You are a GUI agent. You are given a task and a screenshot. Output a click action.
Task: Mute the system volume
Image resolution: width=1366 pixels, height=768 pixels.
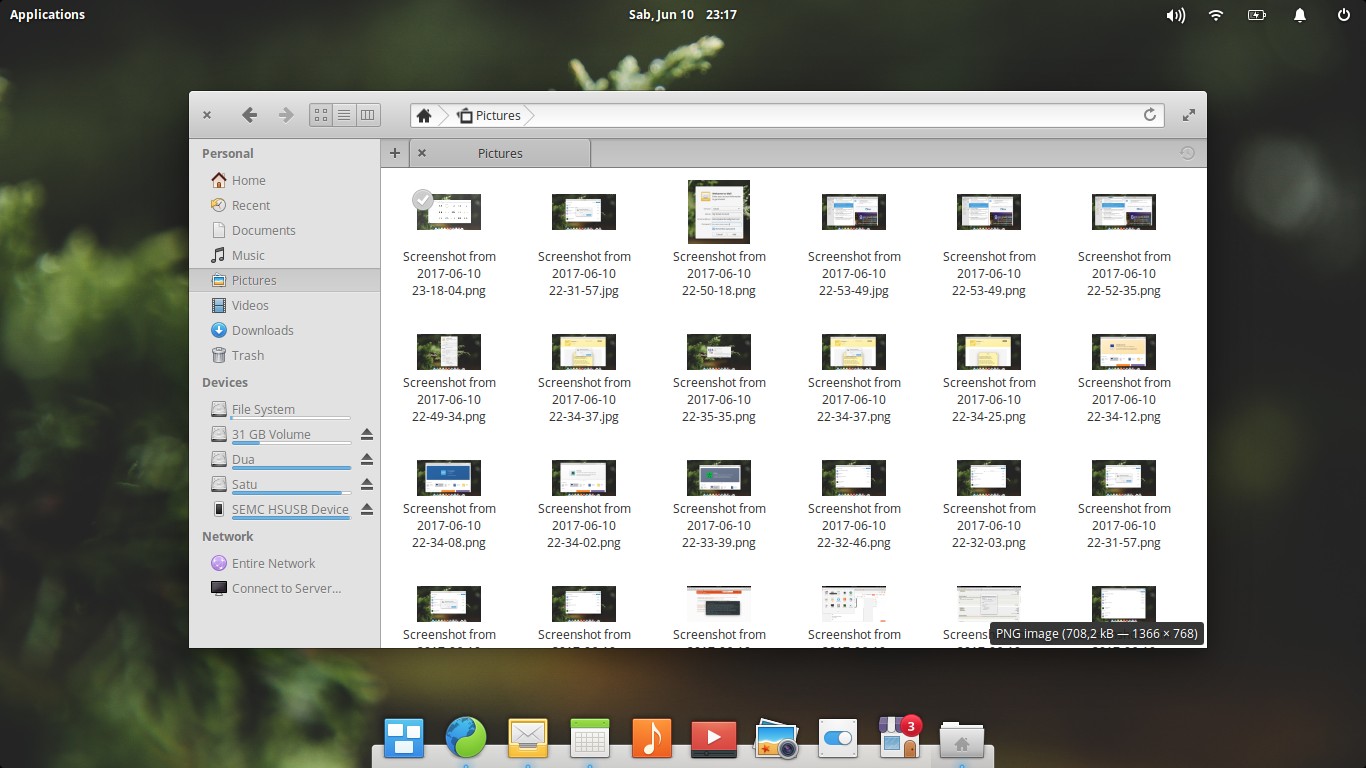pyautogui.click(x=1175, y=15)
